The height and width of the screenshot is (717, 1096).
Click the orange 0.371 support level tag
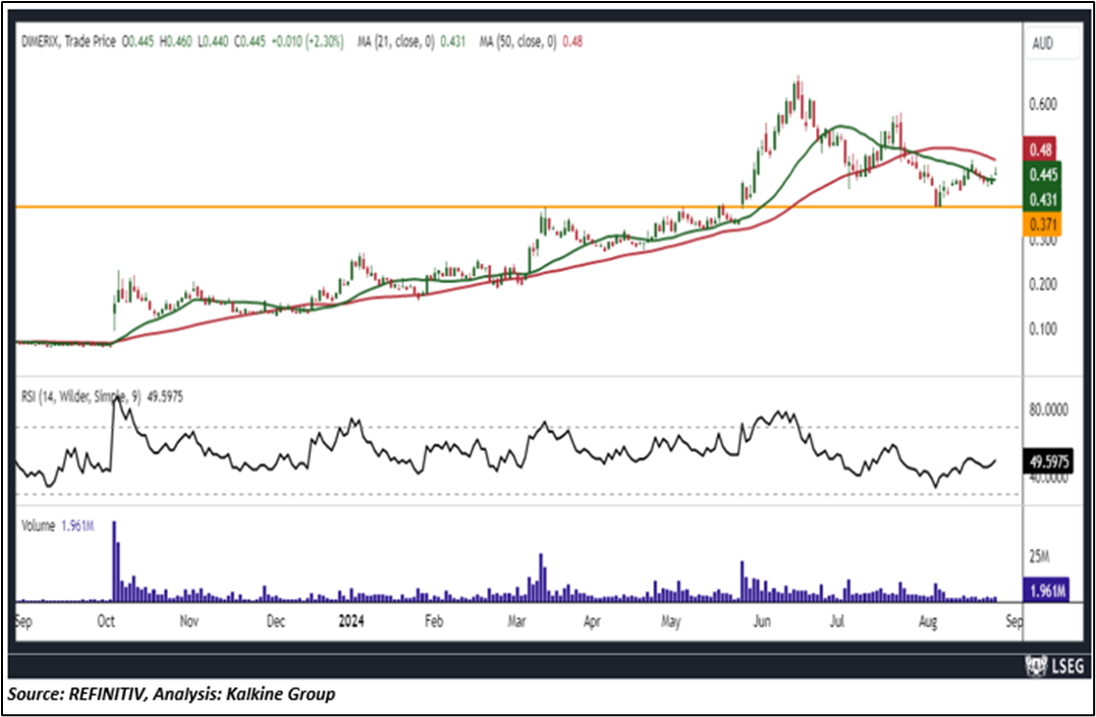(x=1041, y=225)
